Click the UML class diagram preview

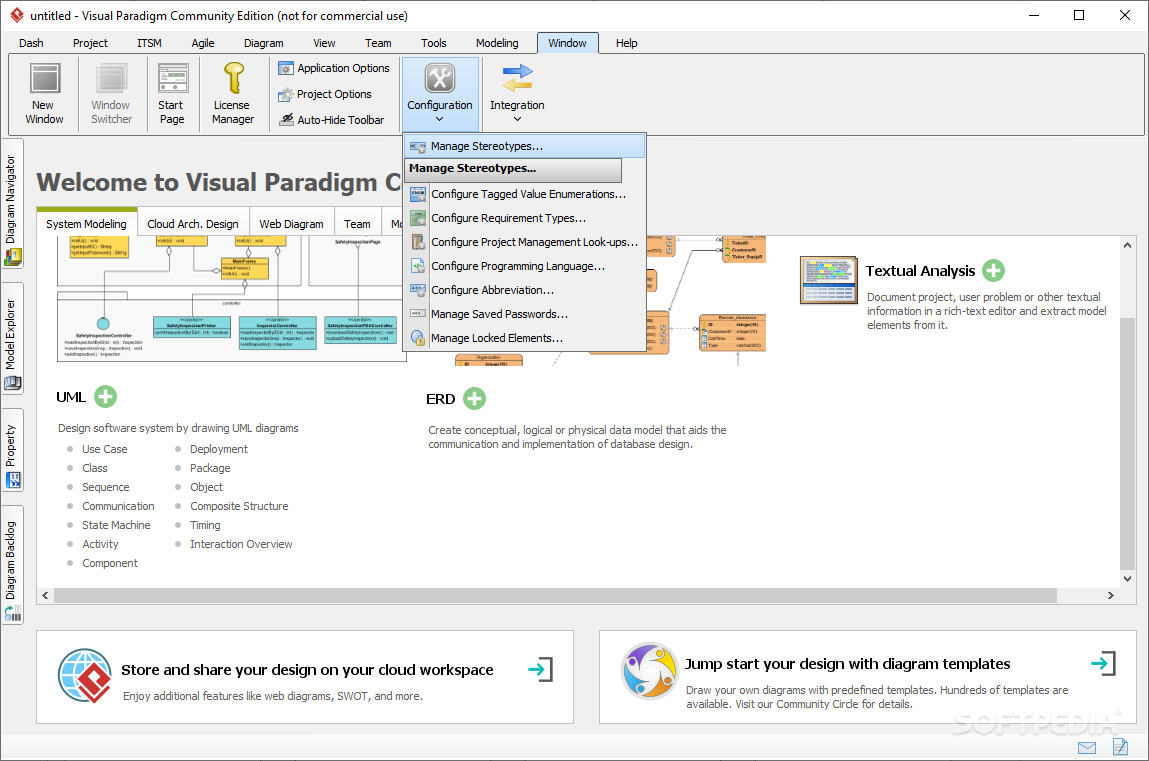click(x=232, y=299)
